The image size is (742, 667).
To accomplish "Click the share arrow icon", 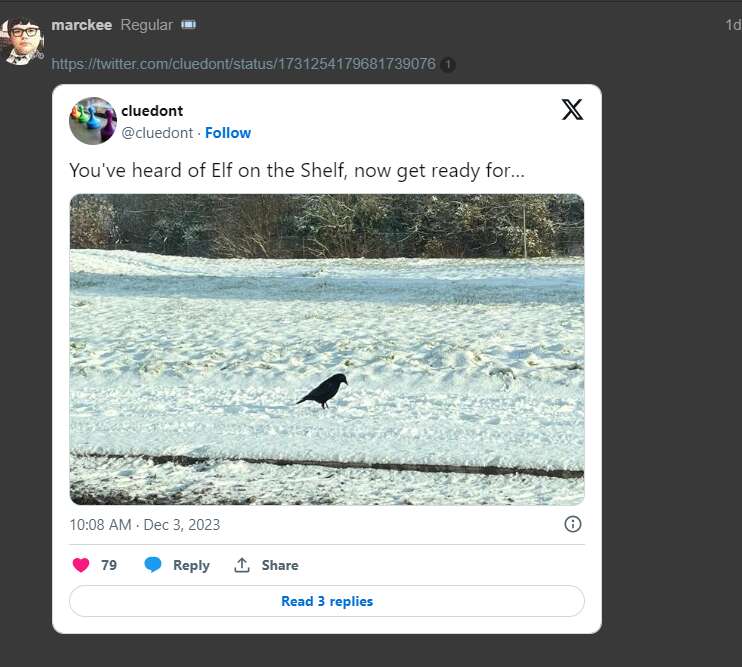I will pos(242,565).
